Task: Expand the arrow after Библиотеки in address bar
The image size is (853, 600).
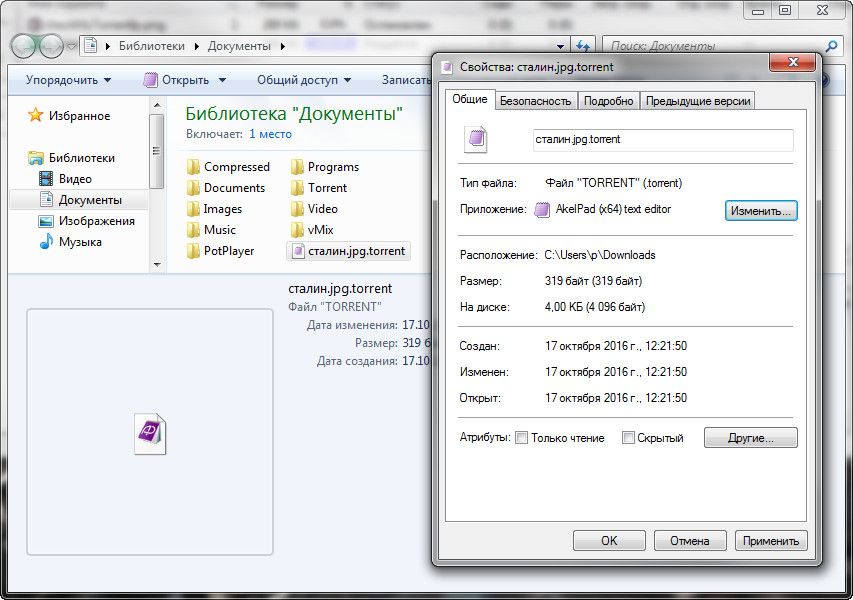Action: [x=196, y=46]
